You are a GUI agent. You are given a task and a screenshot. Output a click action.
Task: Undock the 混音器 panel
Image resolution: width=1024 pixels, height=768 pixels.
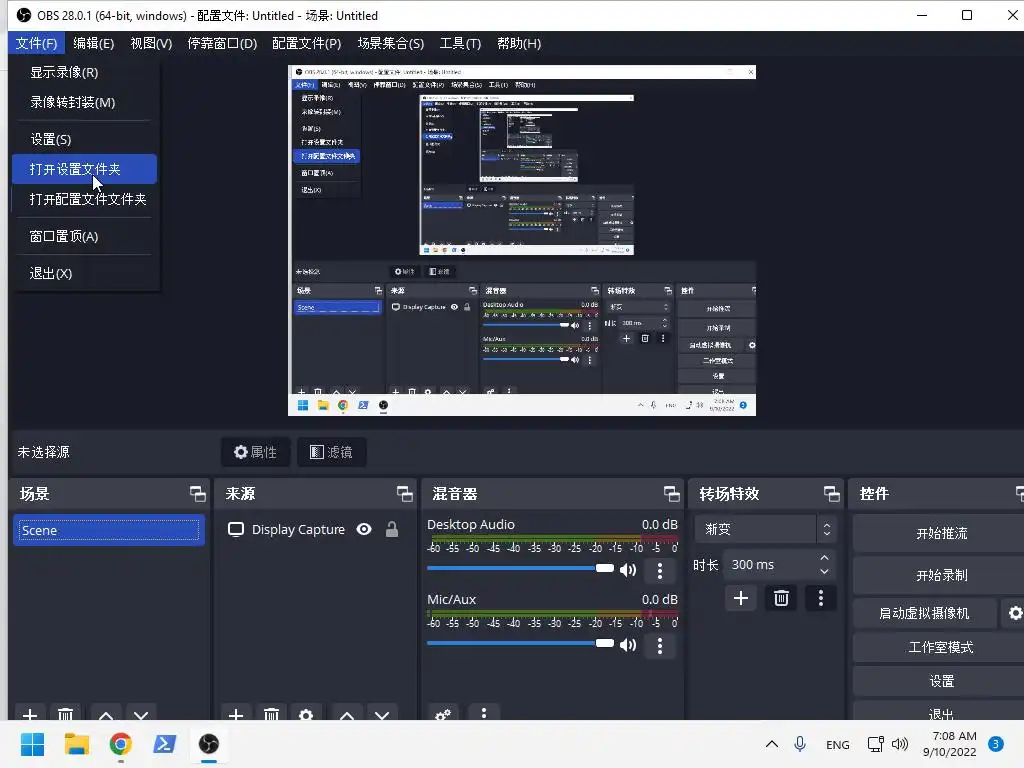pos(671,494)
